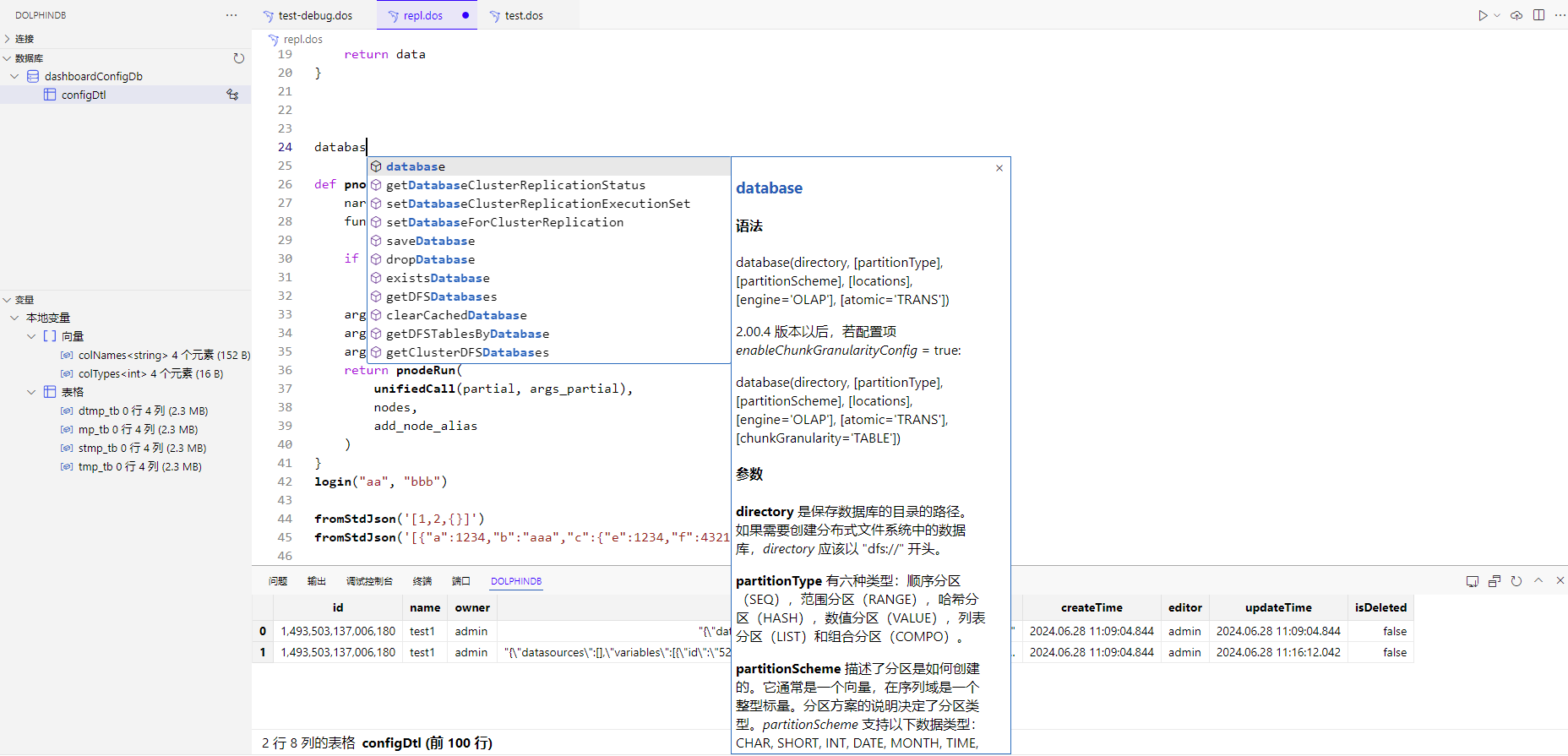The image size is (1568, 756).
Task: Open the bottom panel in a new window
Action: point(1494,581)
